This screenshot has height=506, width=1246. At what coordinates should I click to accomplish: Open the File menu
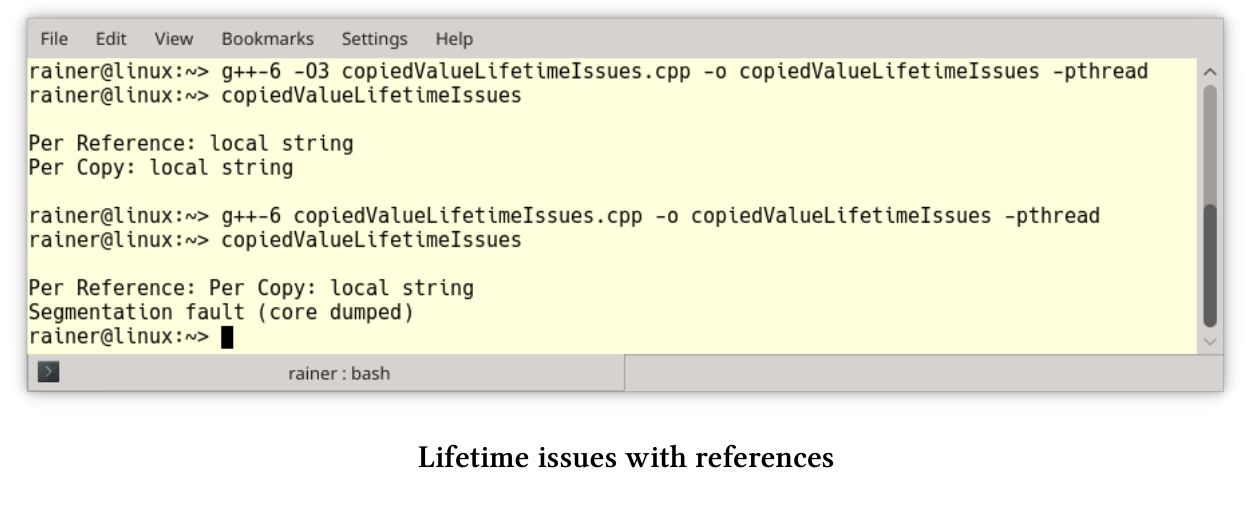point(54,39)
